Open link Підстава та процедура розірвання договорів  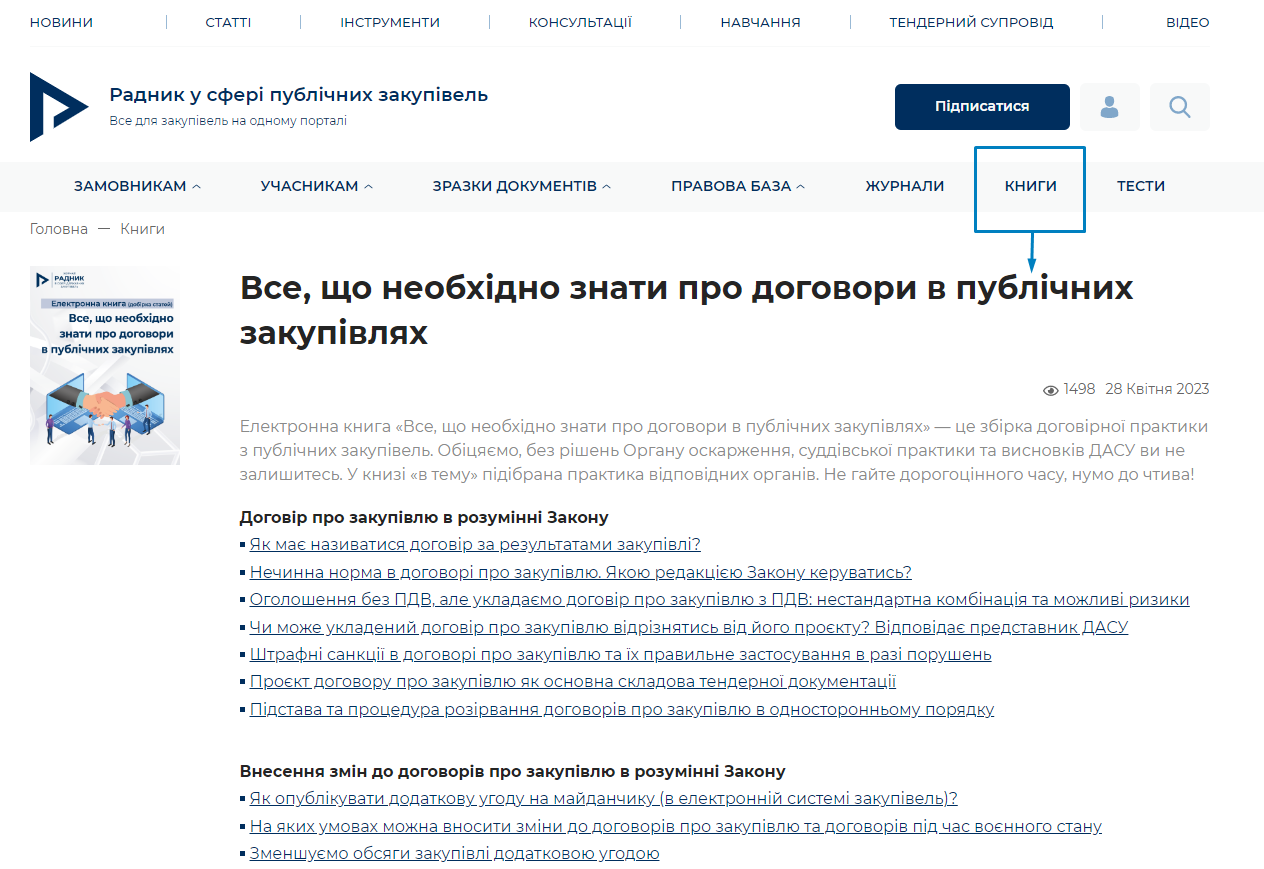[621, 710]
